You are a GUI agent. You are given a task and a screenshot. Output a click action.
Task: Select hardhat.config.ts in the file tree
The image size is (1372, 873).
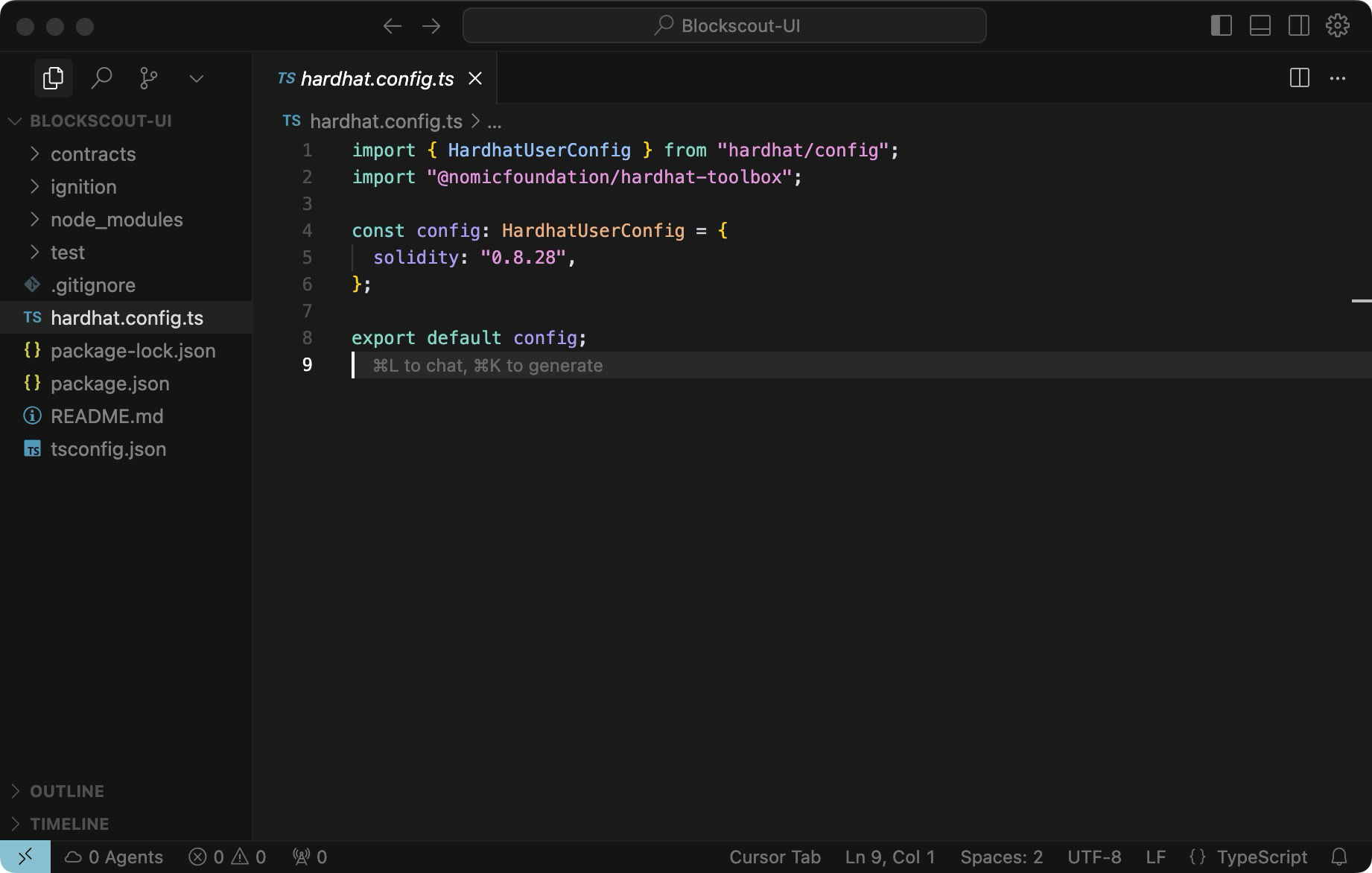(126, 318)
